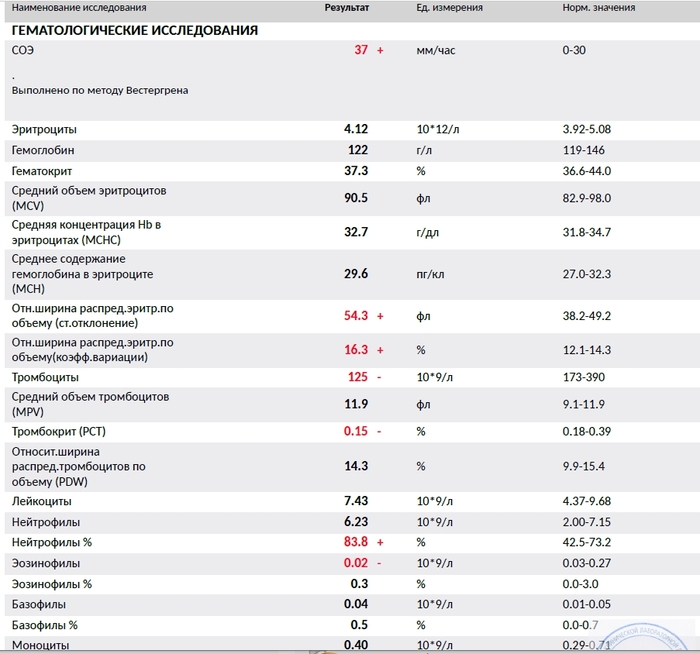Select the Гемоглобин result value 122

click(x=357, y=150)
